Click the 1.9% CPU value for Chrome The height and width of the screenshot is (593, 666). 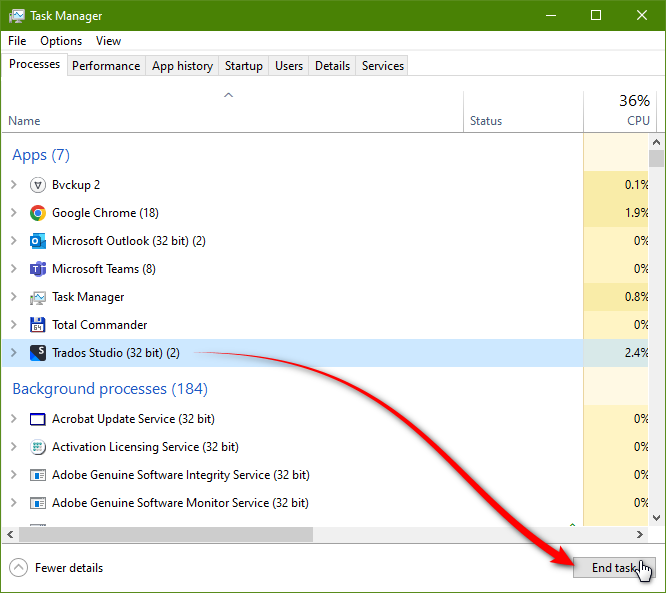636,213
